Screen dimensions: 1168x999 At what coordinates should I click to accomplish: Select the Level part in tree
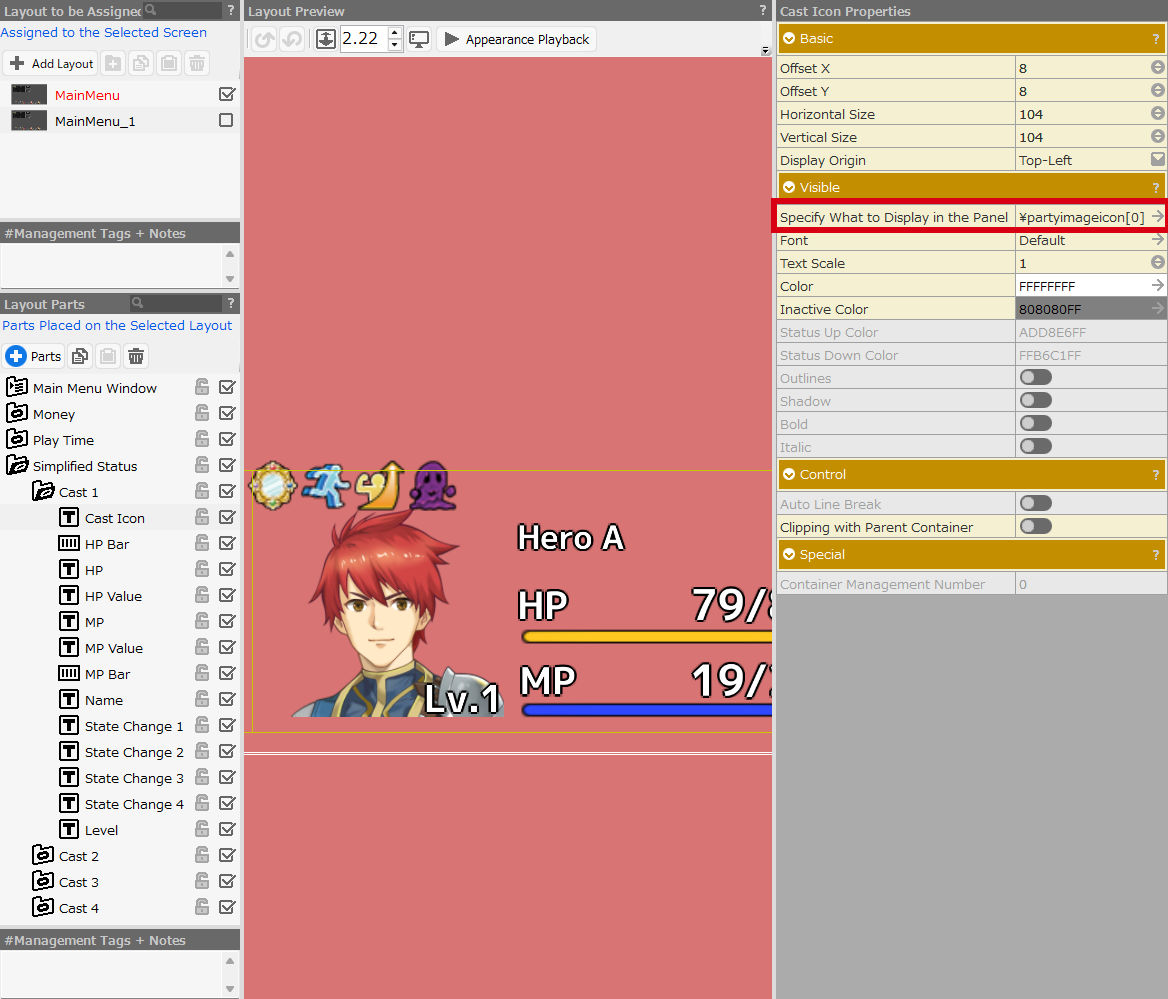101,830
